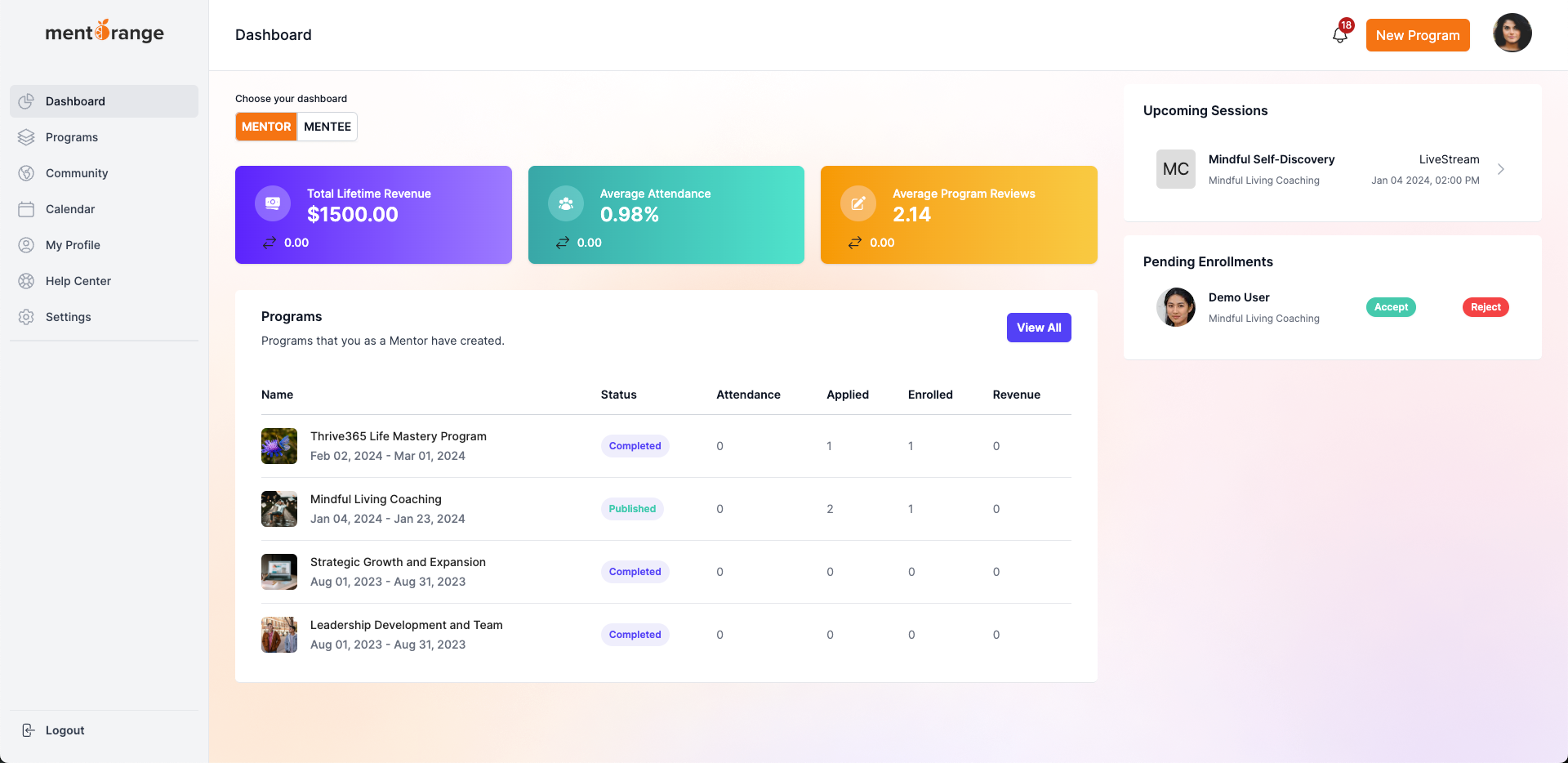Click the Community globe sidebar icon

[26, 173]
